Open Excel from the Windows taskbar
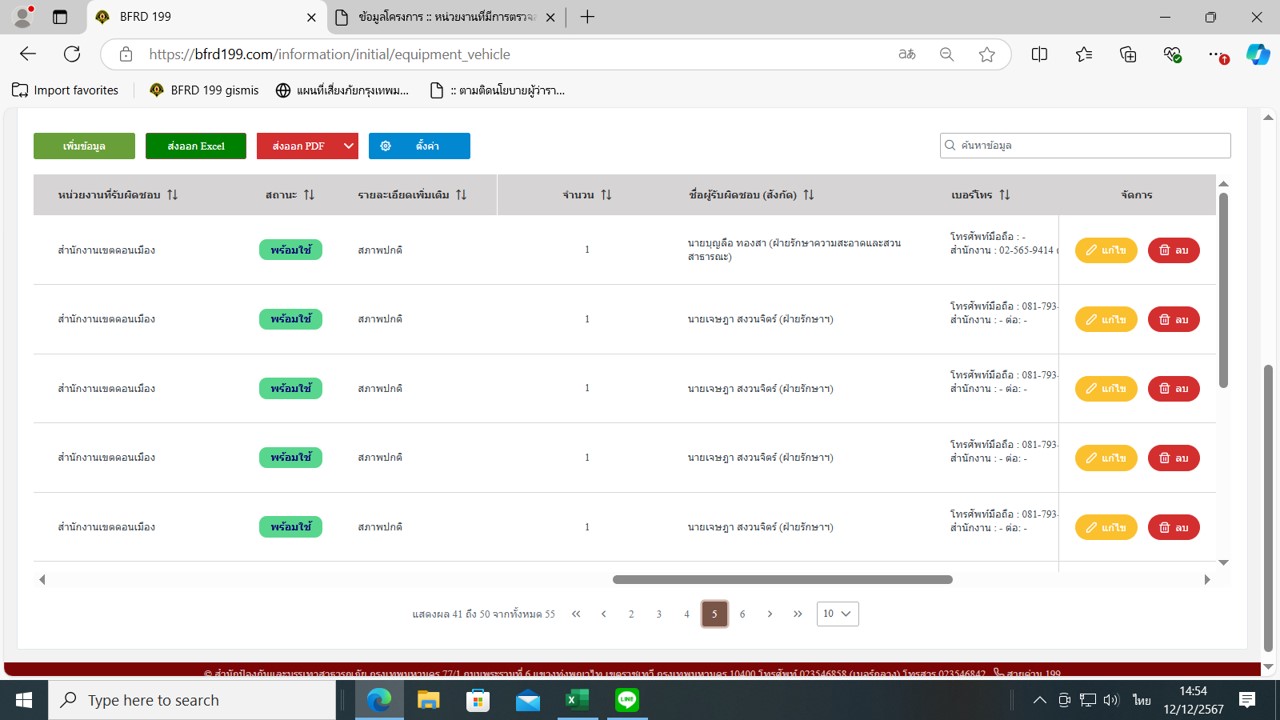Screen dimensions: 1280x720 tap(577, 700)
